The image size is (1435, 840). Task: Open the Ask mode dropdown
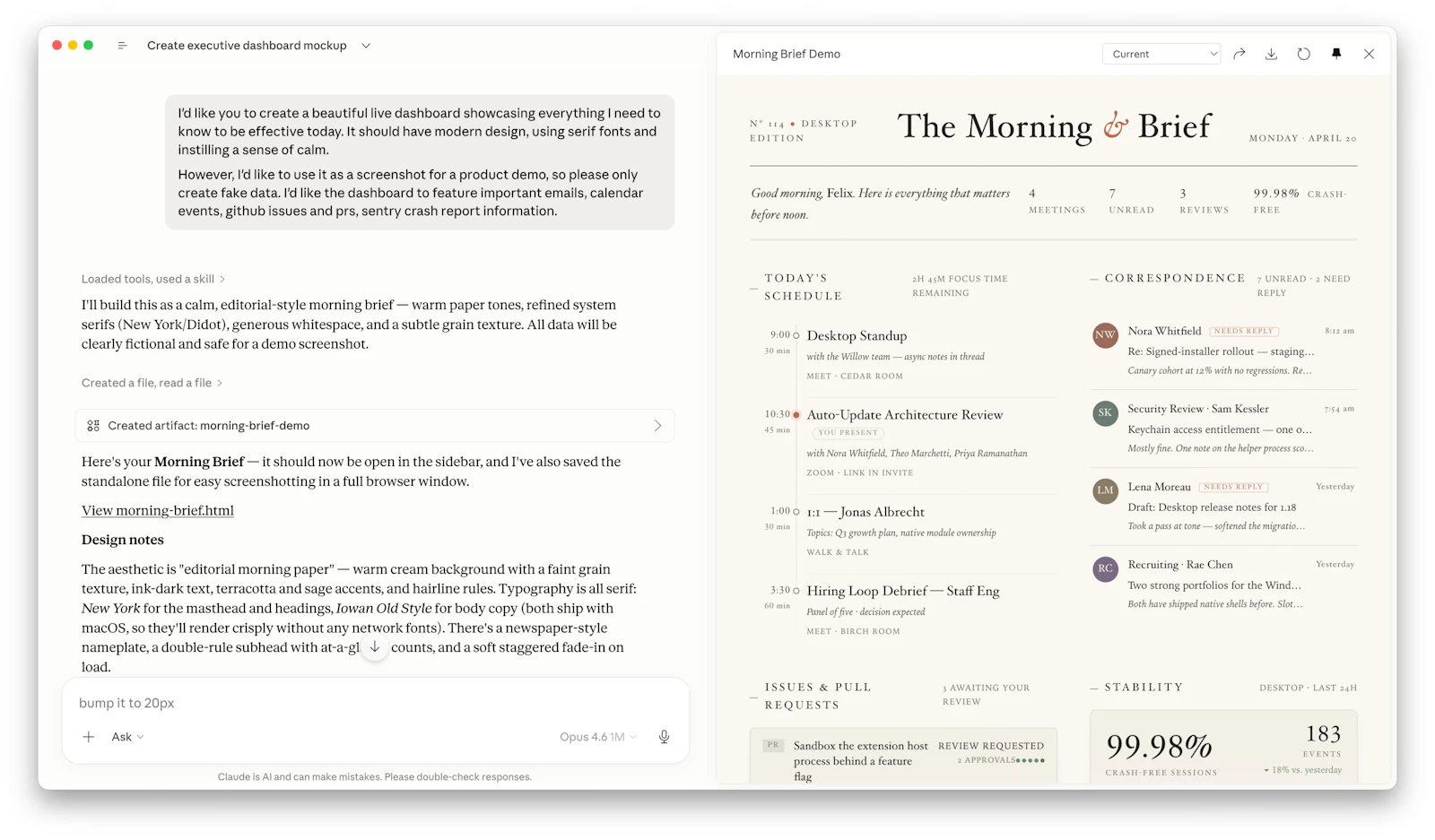point(127,737)
